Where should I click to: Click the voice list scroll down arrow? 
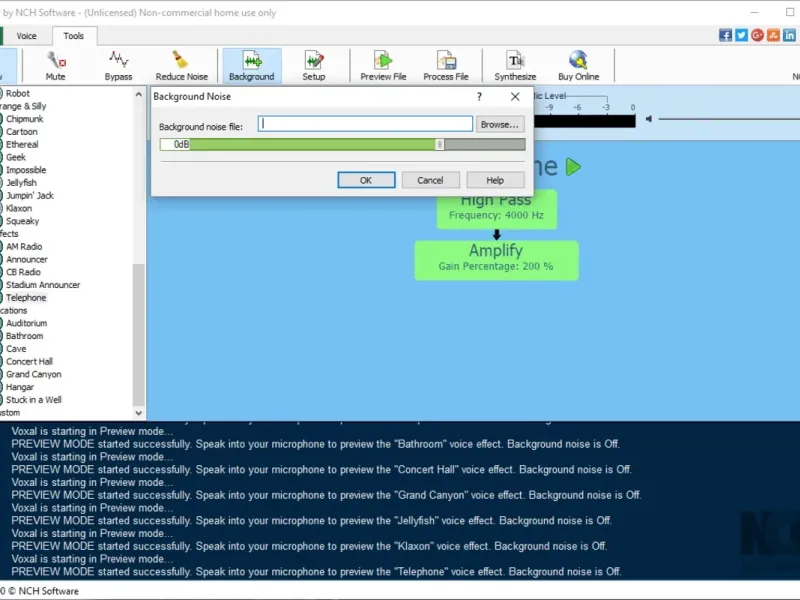pos(138,413)
